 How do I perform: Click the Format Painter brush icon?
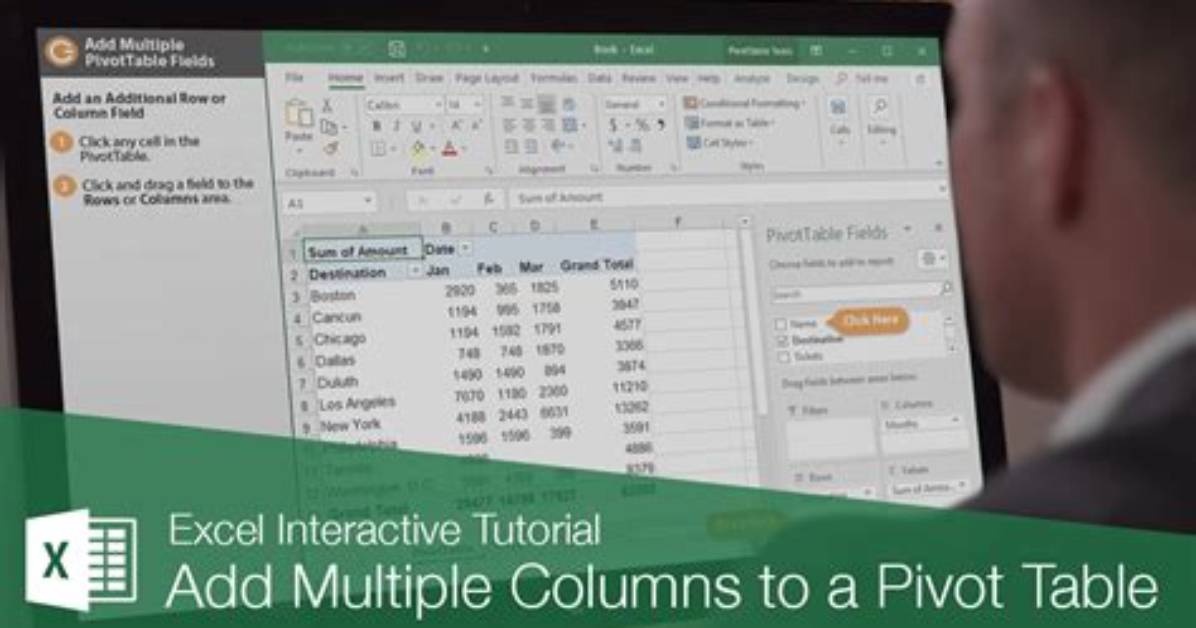tap(330, 148)
